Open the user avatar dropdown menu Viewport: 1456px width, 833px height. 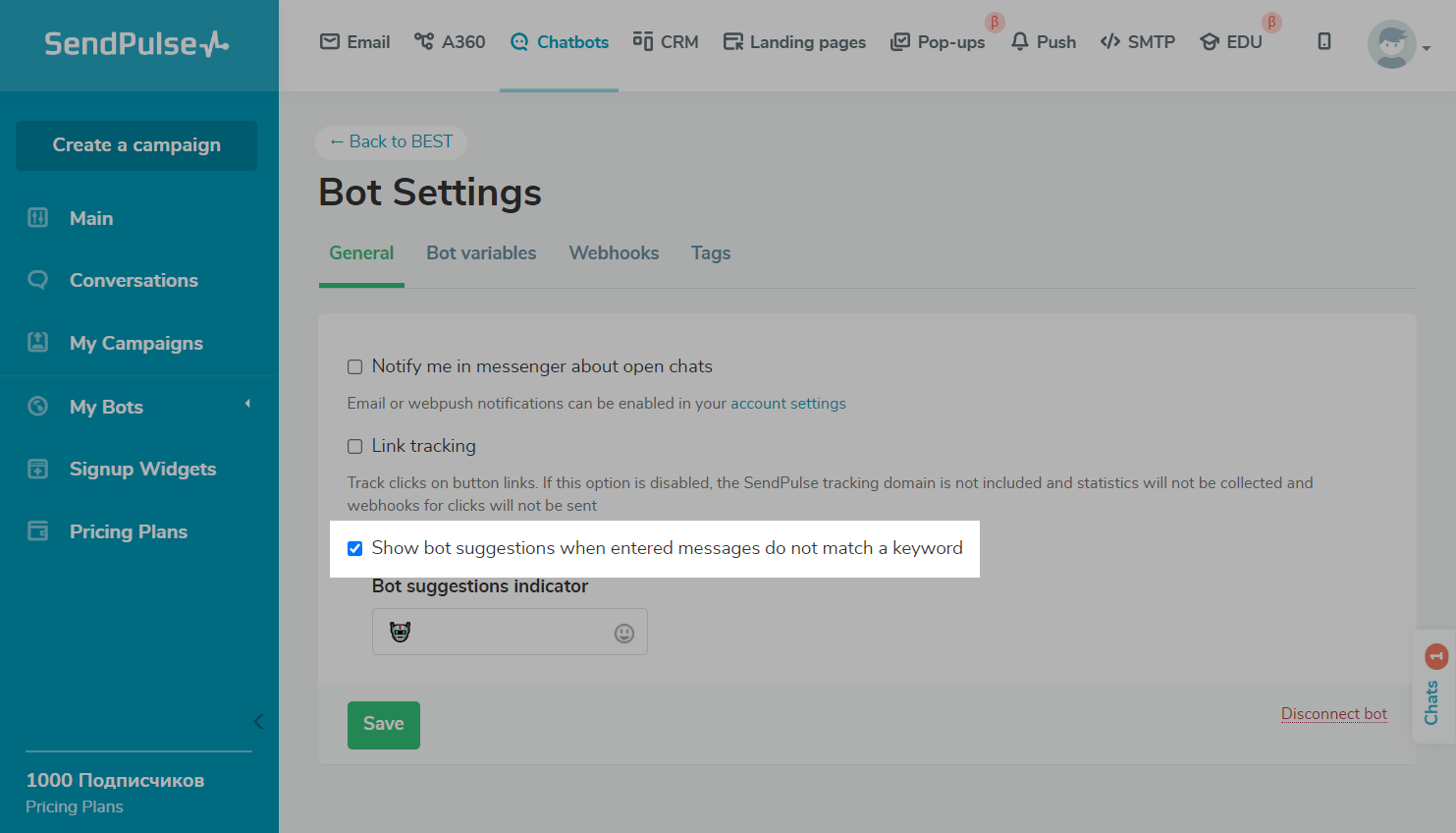pos(1398,45)
